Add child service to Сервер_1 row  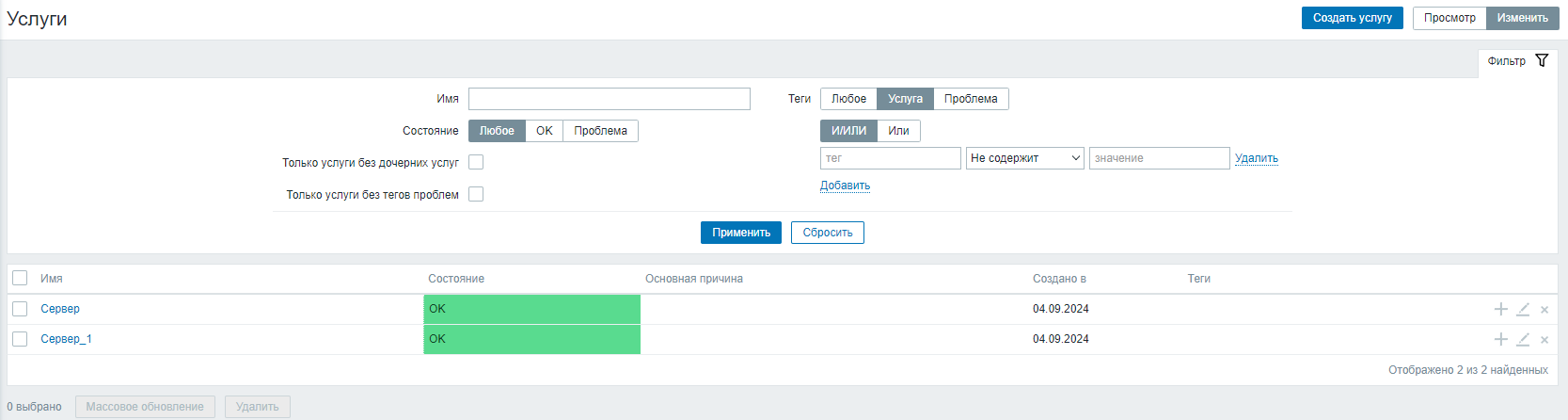tap(1500, 339)
